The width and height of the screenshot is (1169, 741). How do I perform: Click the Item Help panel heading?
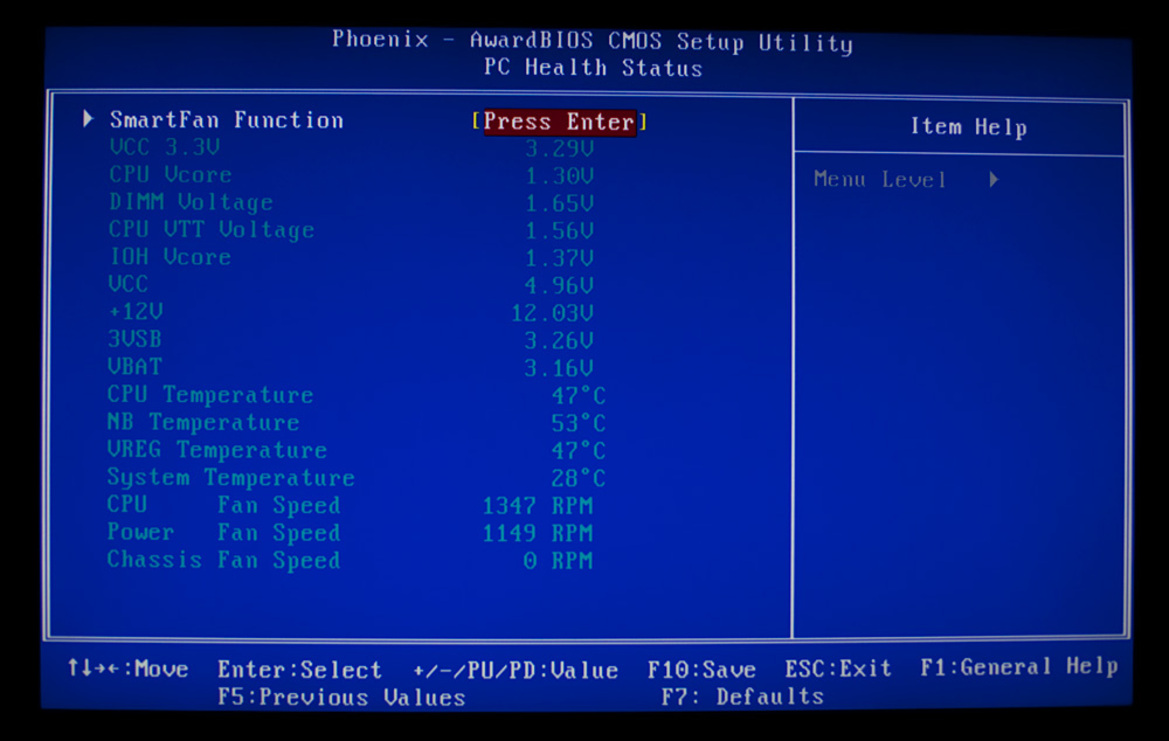[x=969, y=127]
